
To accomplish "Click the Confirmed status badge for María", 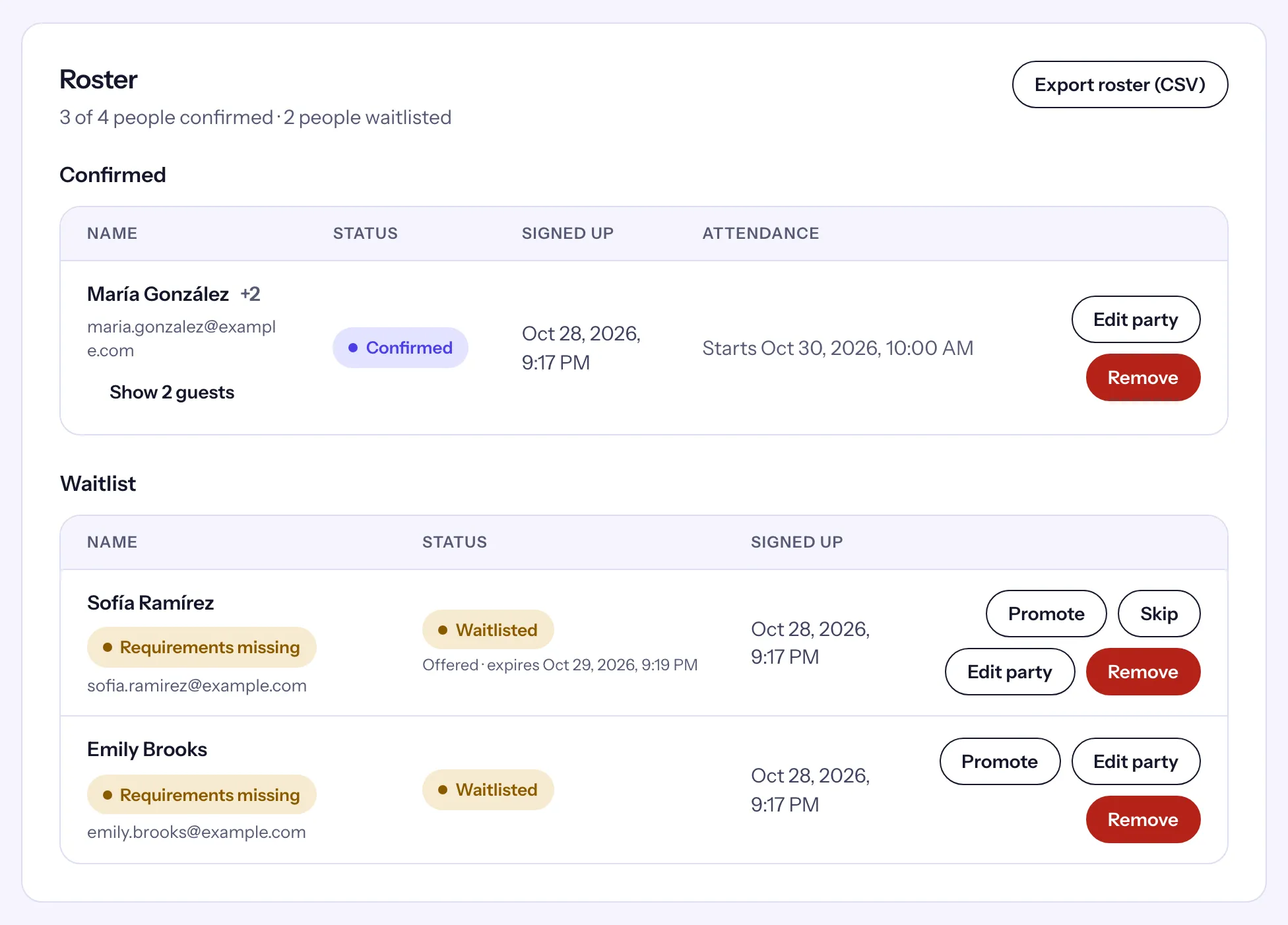I will (x=401, y=348).
